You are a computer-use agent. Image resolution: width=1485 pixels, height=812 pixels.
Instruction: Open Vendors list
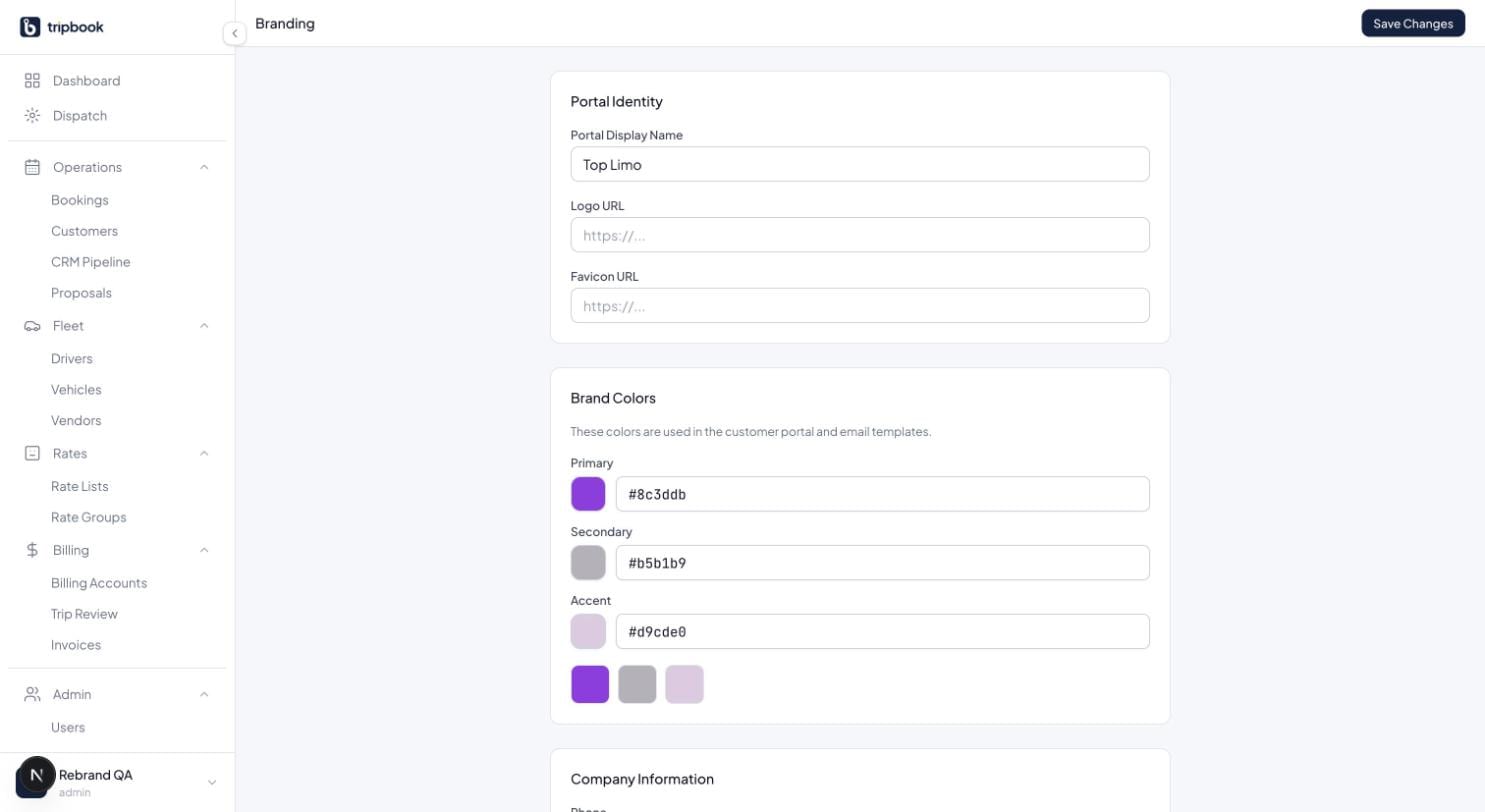tap(76, 420)
